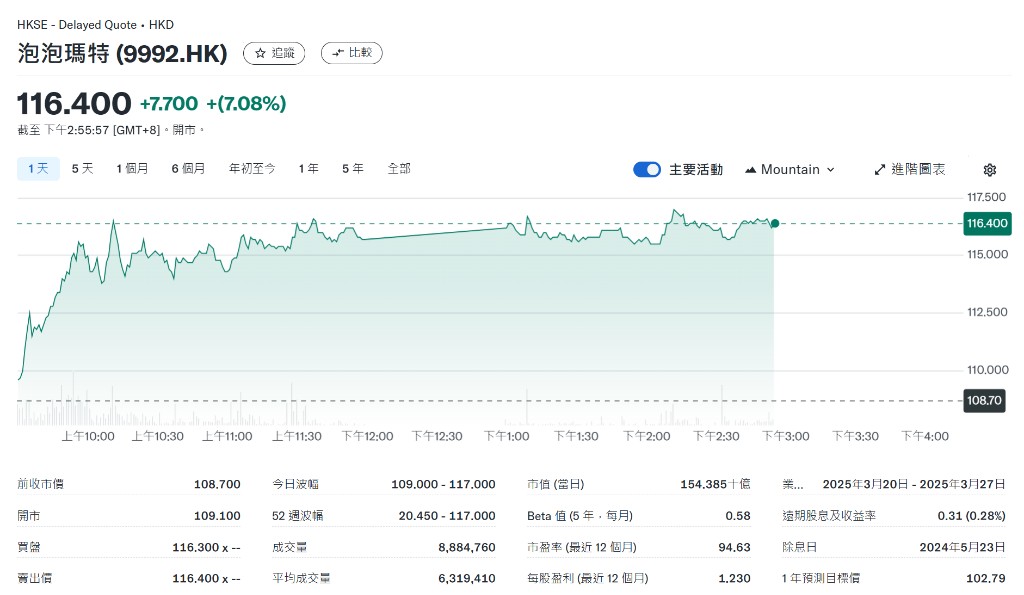Click the 平均成交量 value 6,319,410
The height and width of the screenshot is (595, 1024).
[x=467, y=578]
